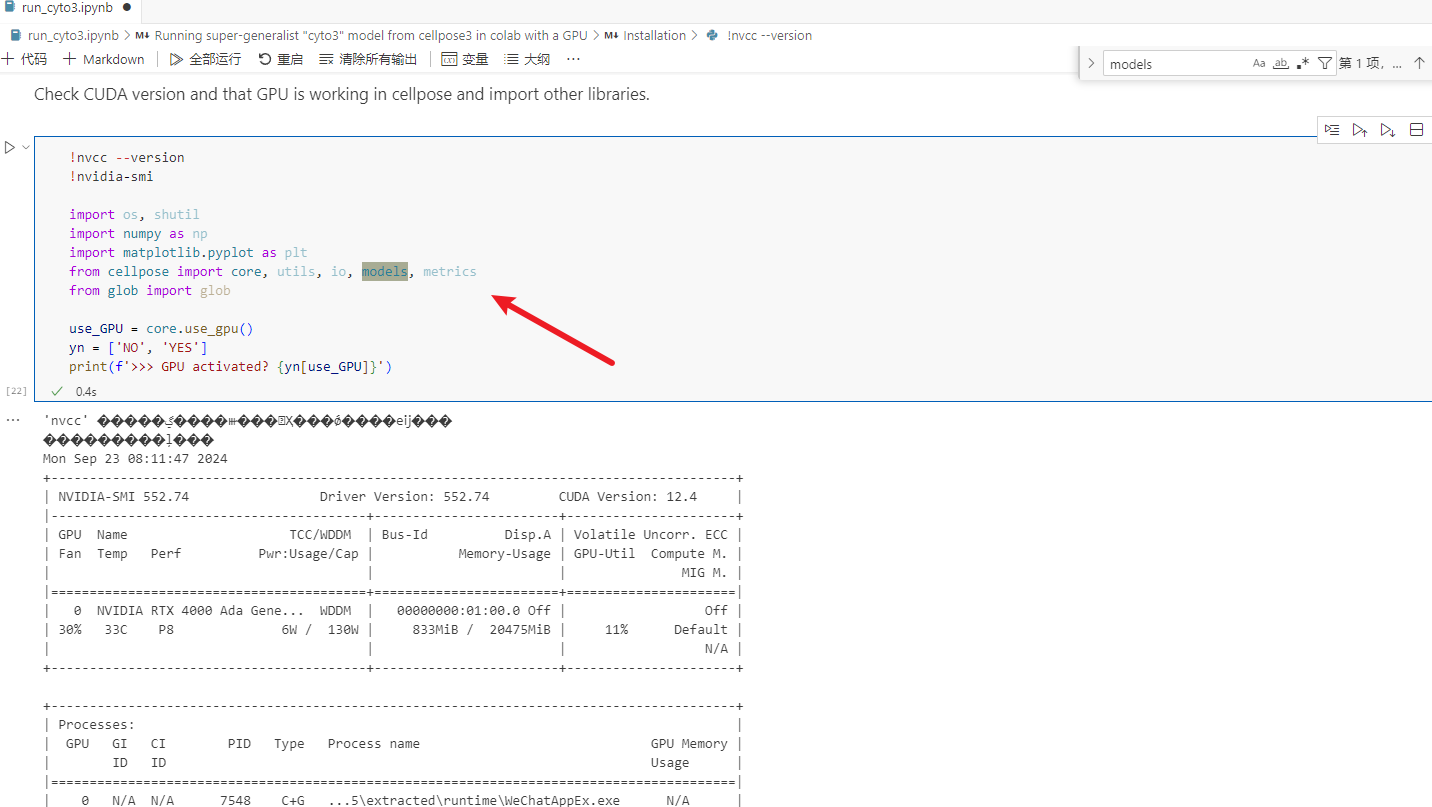Toggle regular expression search in find widget
Image resolution: width=1432 pixels, height=807 pixels.
[x=1302, y=63]
